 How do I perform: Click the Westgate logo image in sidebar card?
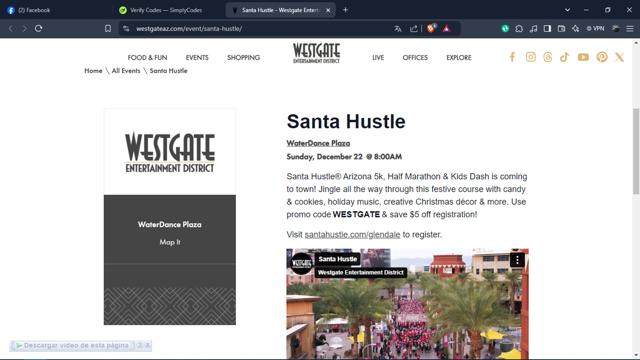[x=170, y=152]
